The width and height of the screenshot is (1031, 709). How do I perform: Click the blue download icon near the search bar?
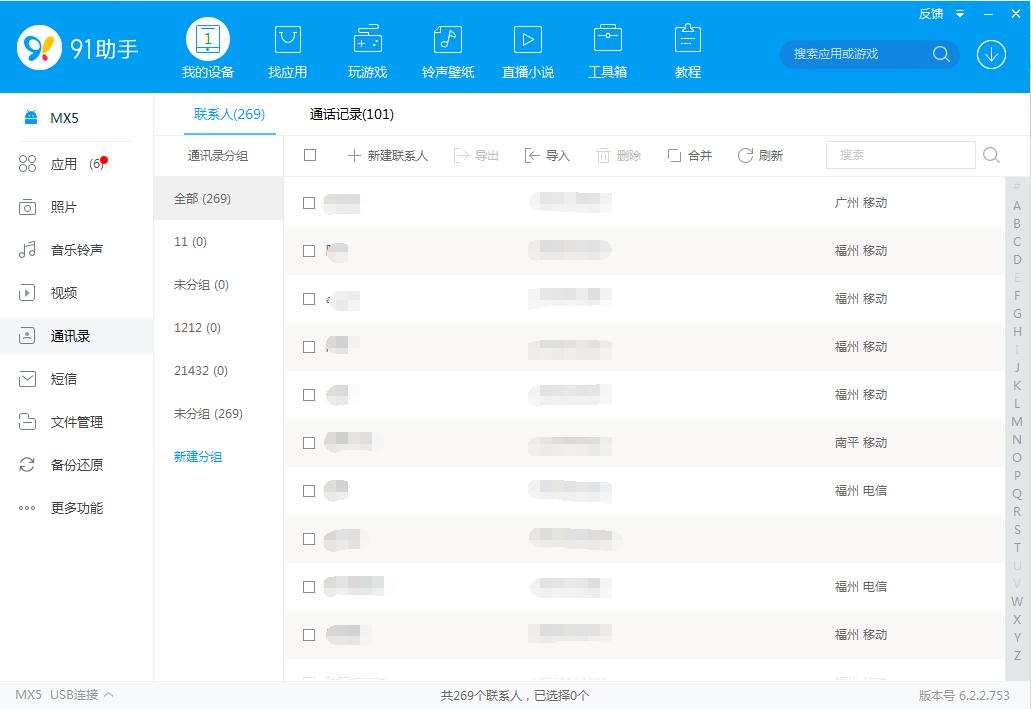[x=991, y=55]
